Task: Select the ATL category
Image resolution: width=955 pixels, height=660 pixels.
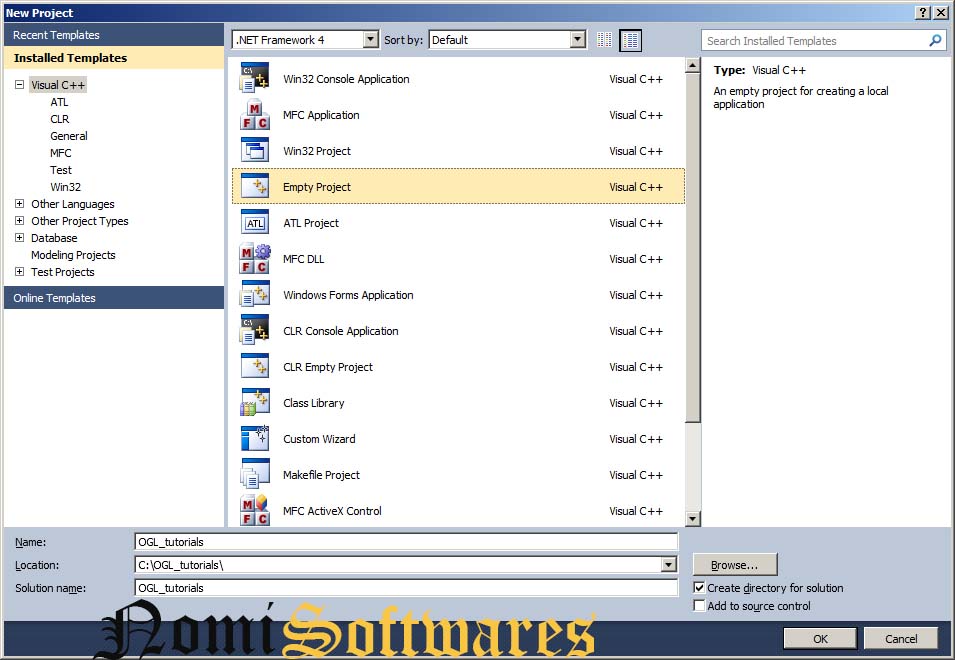Action: (x=59, y=102)
